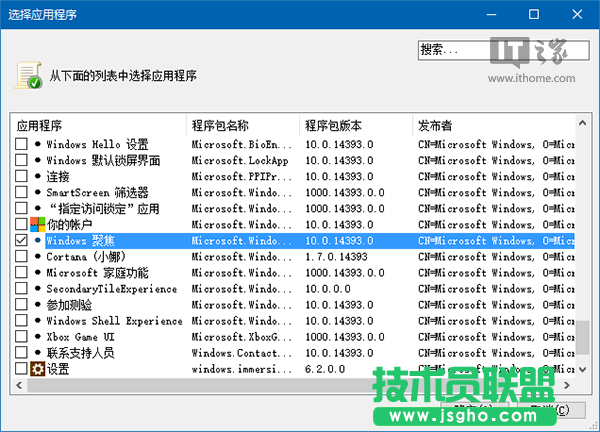This screenshot has width=600, height=432.
Task: Sort by the 程序包版本 column header
Action: pos(354,126)
